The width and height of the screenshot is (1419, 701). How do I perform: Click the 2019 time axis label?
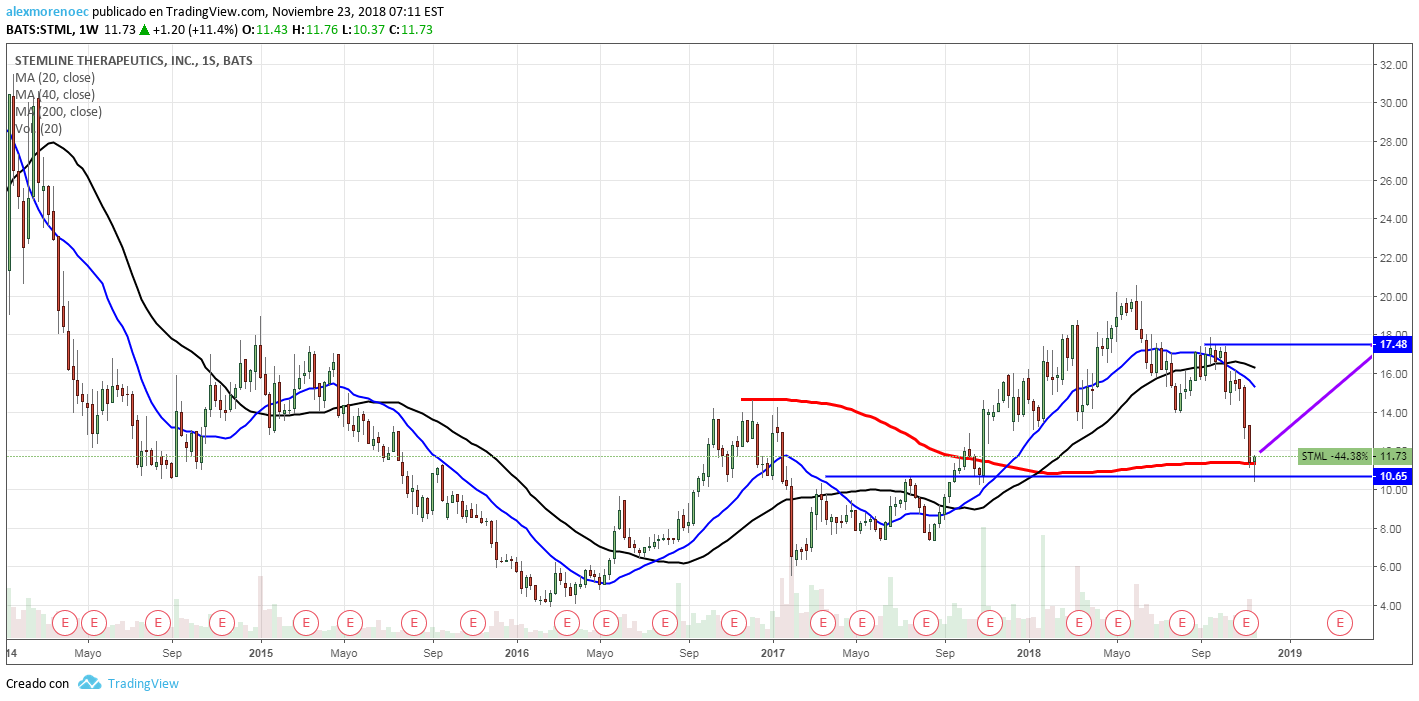tap(1289, 653)
